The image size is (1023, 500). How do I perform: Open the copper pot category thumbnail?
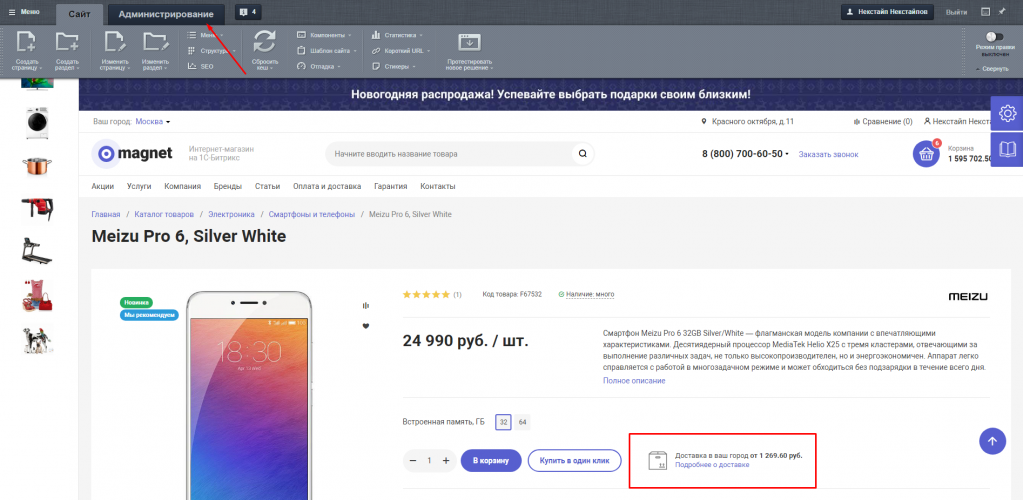click(38, 166)
